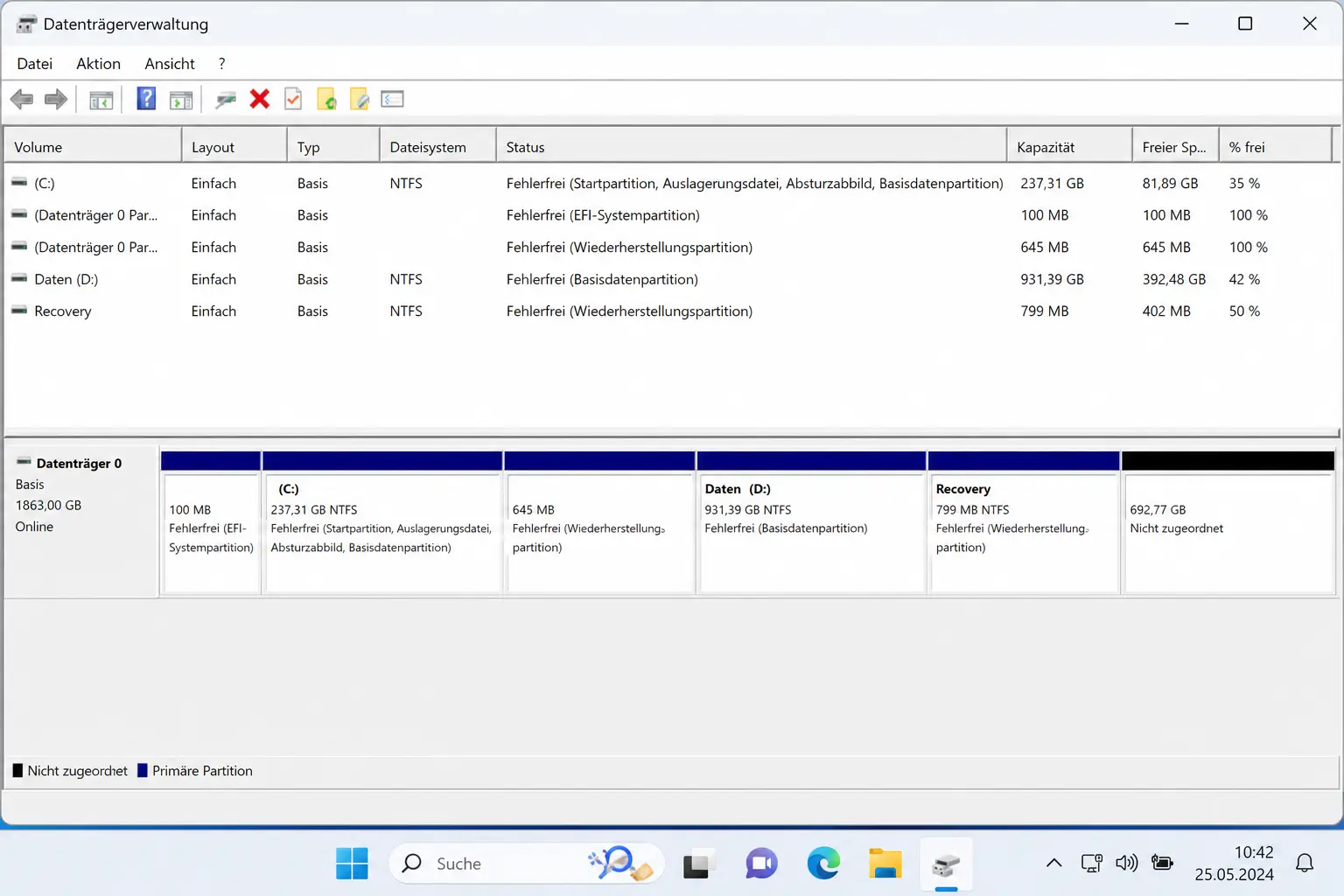The height and width of the screenshot is (896, 1344).
Task: Click the Disk Management taskbar icon
Action: coord(946,864)
